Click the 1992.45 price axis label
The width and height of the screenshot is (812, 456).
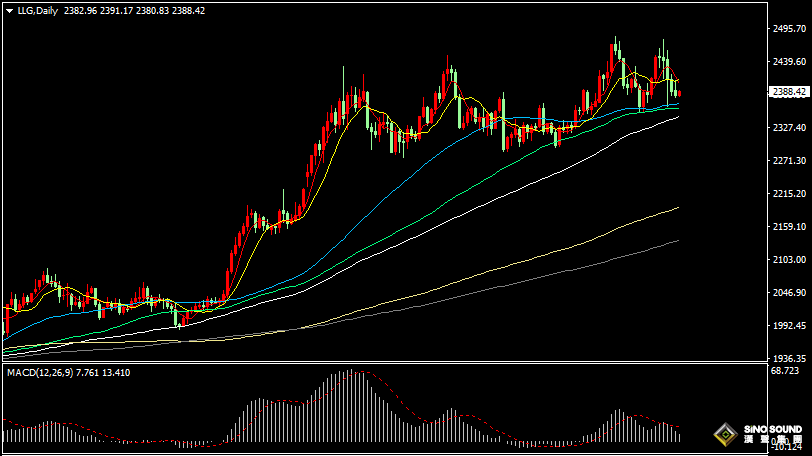(789, 326)
